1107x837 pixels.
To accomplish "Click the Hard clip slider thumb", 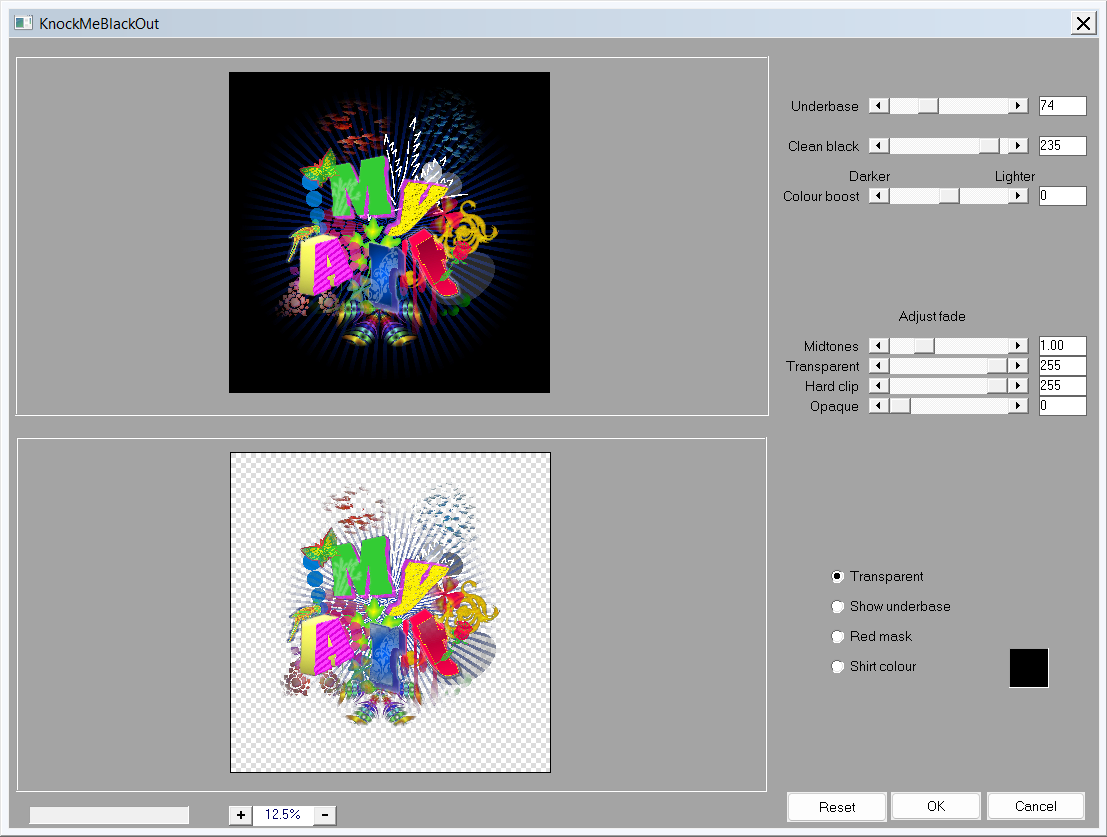I will (997, 385).
